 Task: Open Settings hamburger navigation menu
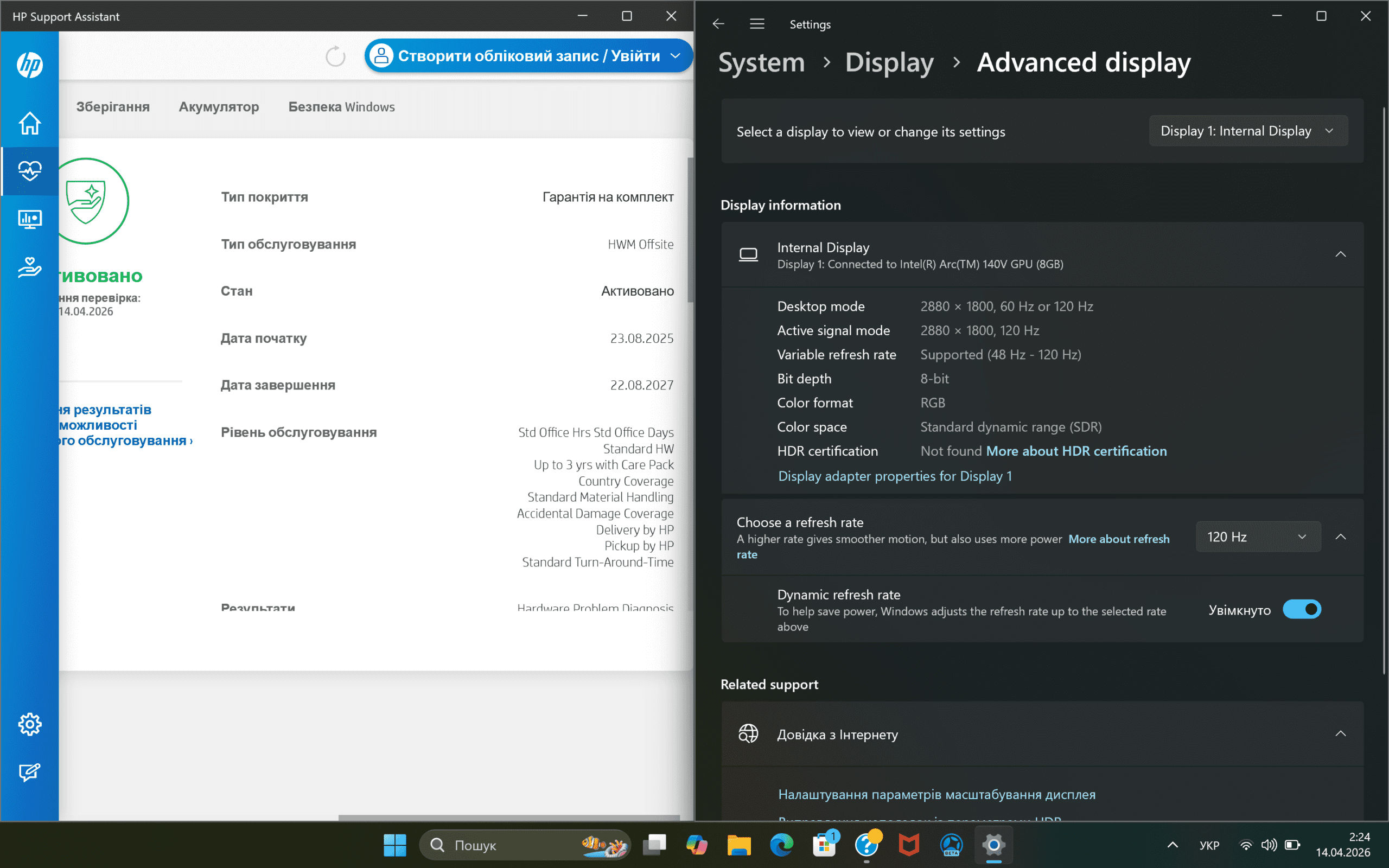pyautogui.click(x=757, y=24)
